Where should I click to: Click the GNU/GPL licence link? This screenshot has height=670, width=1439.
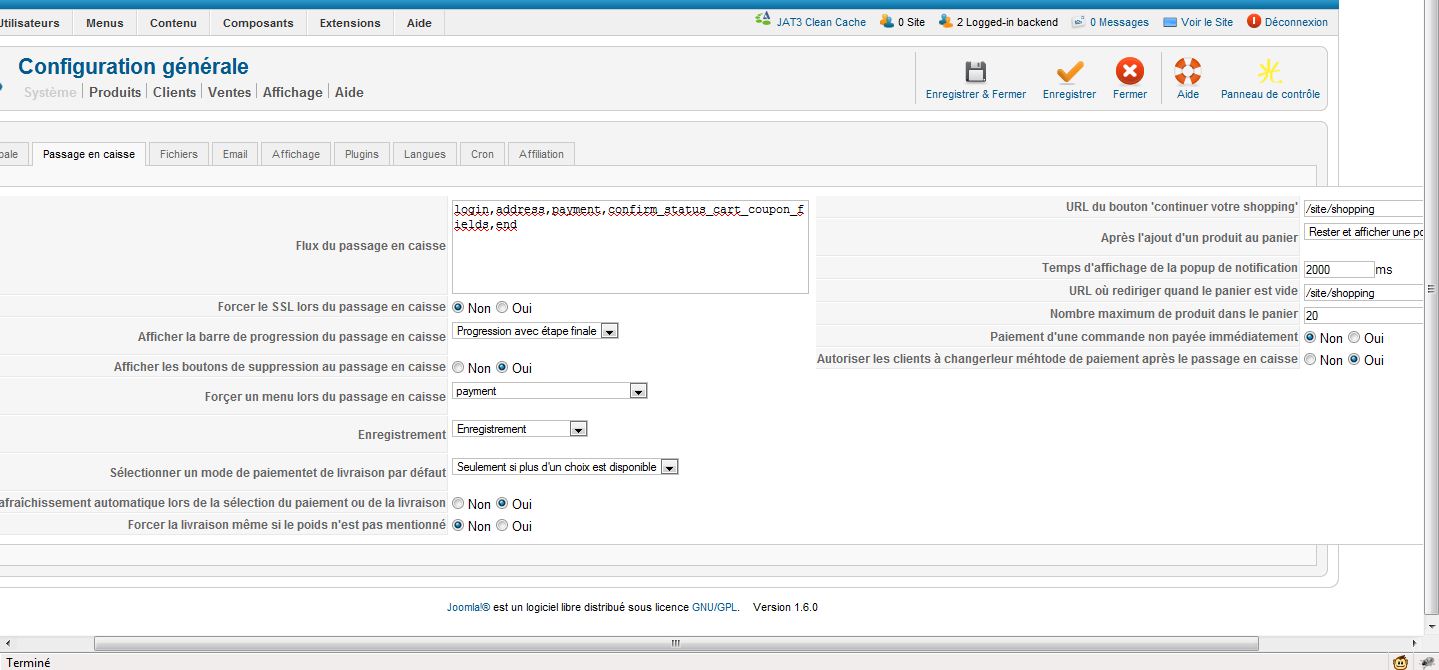pos(714,607)
